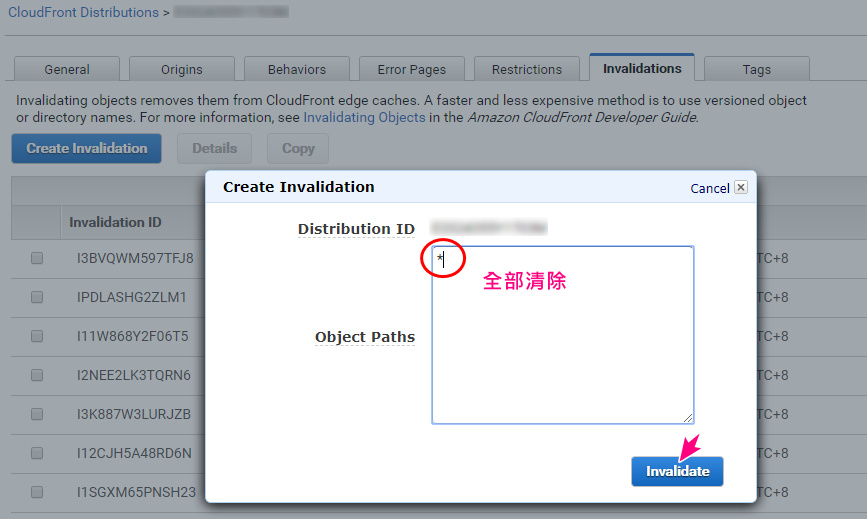Check the box for I2NEE2LK3TQRN6
Viewport: 867px width, 519px height.
37,375
